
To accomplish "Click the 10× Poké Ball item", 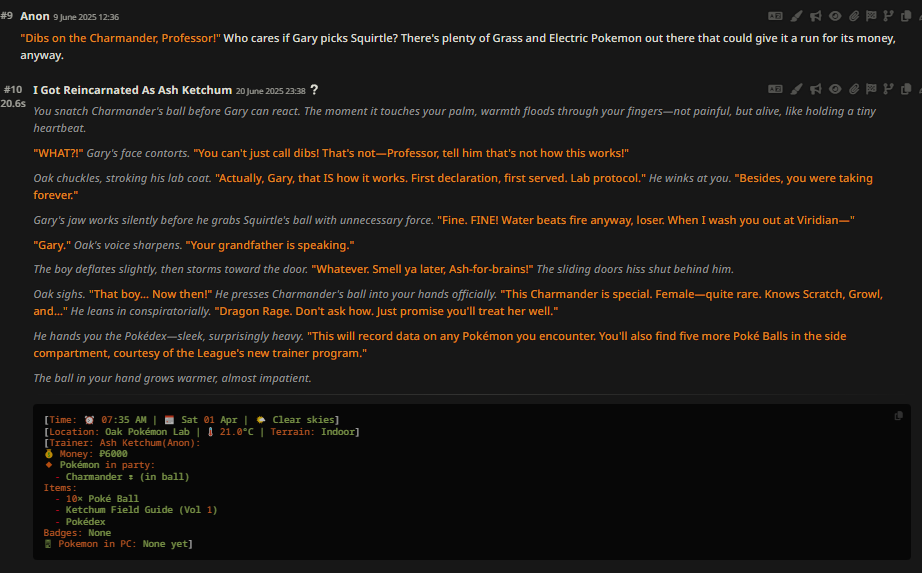I will click(97, 499).
